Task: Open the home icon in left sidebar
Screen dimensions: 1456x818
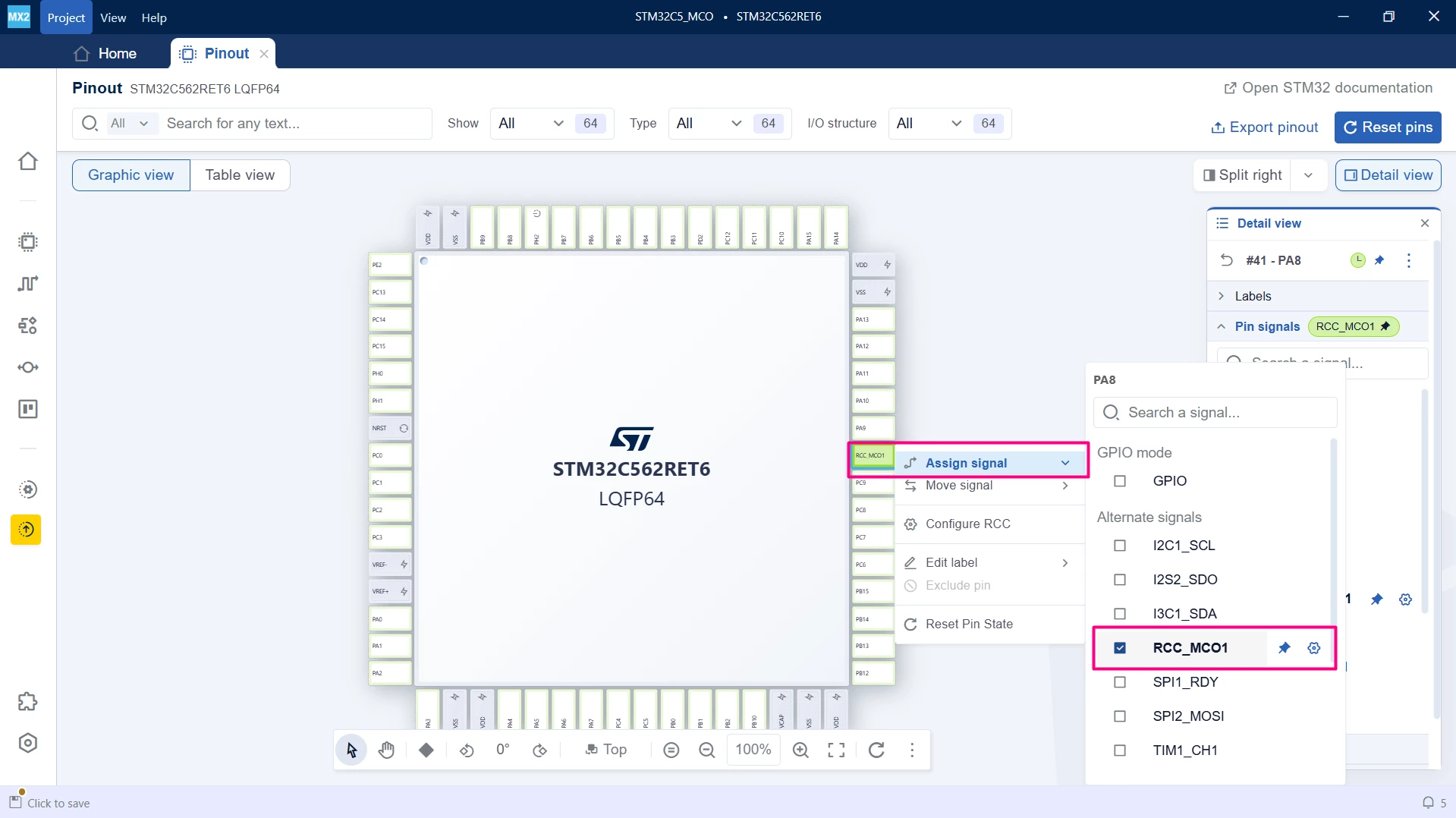Action: [28, 161]
